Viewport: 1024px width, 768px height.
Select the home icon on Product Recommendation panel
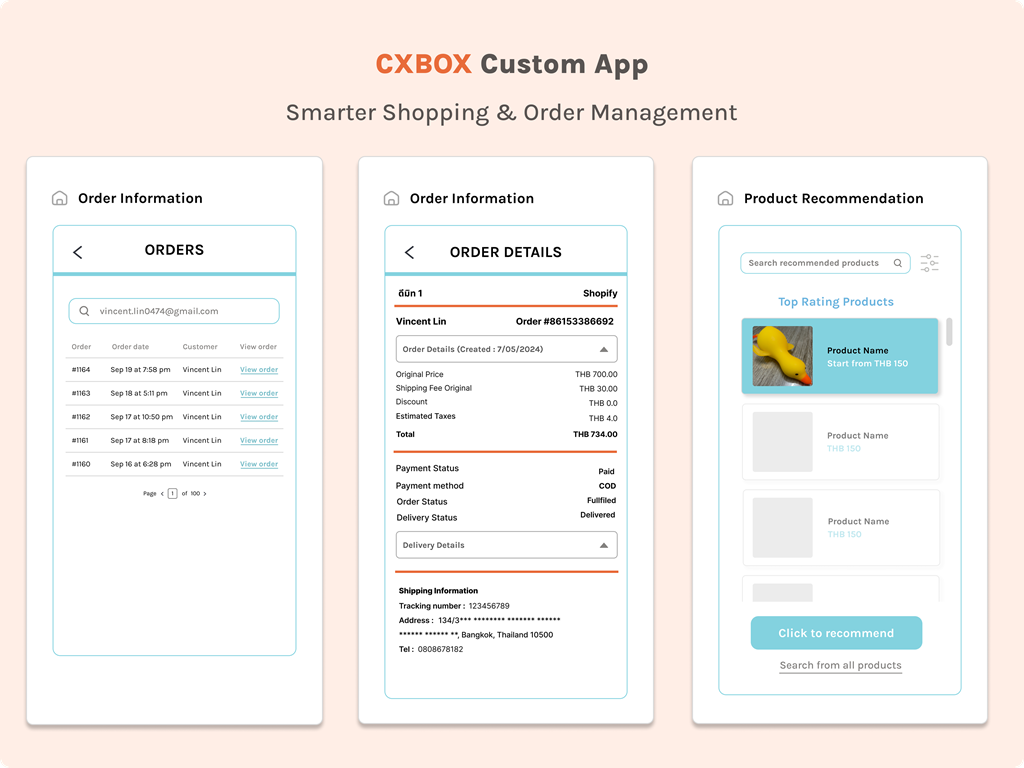tap(723, 198)
